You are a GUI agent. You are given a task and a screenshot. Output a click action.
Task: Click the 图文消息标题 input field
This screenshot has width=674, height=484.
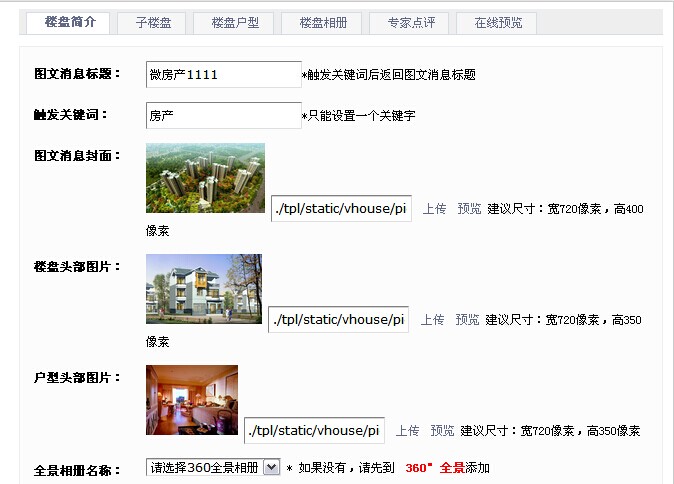(x=222, y=74)
